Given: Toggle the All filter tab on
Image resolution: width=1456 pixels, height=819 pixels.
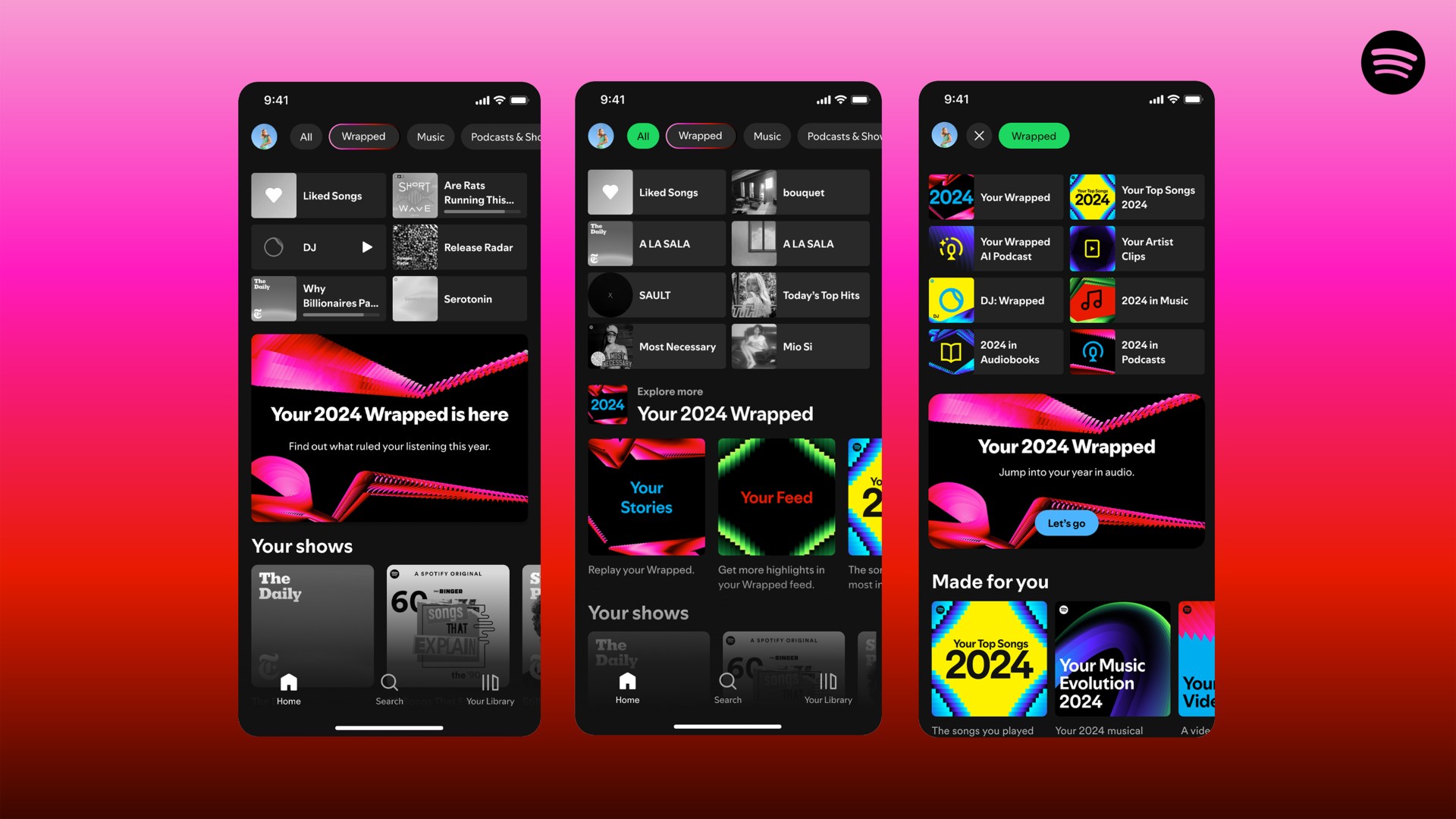Looking at the screenshot, I should 306,136.
